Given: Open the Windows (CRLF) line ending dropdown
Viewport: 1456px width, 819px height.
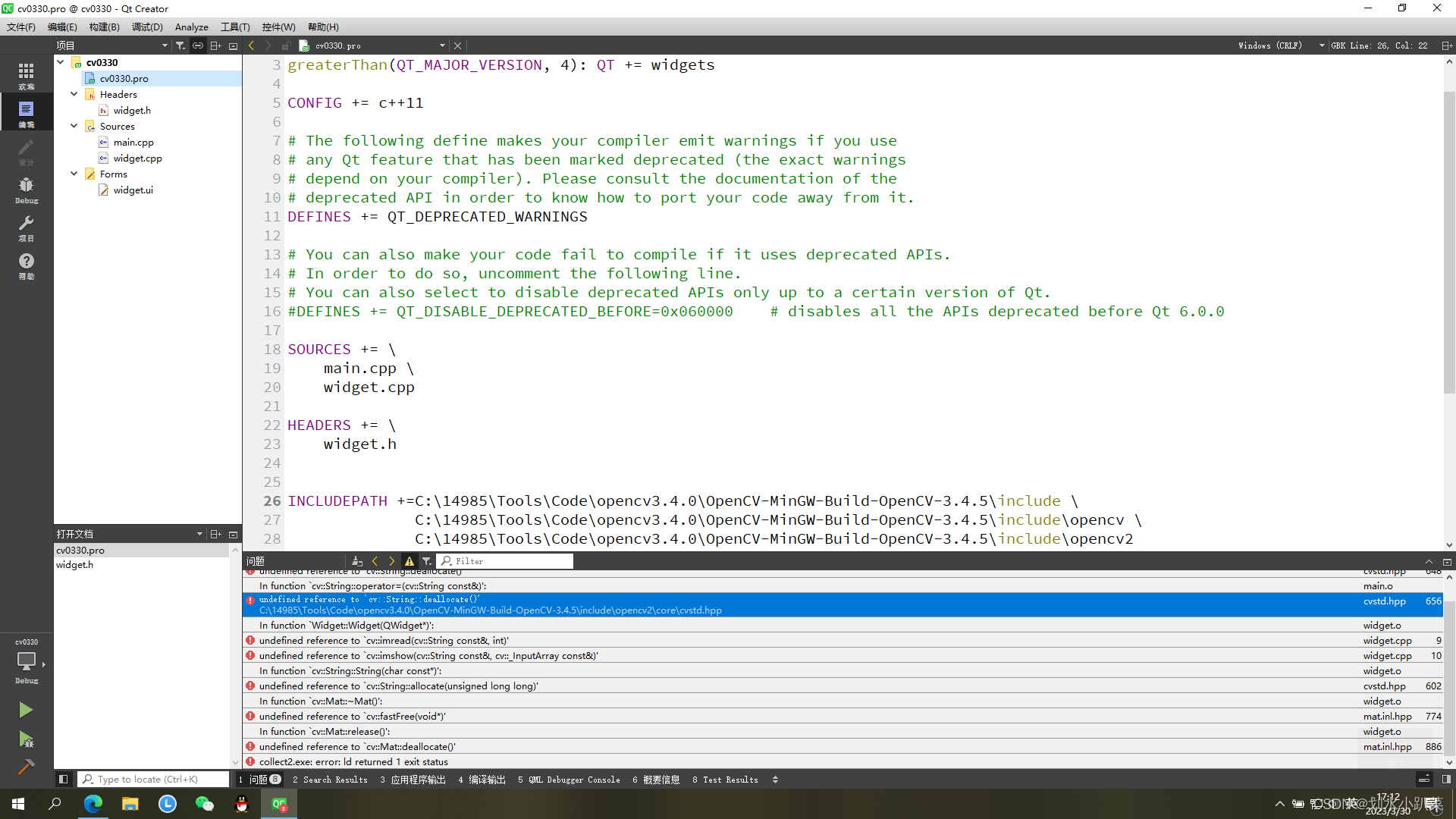Looking at the screenshot, I should 1282,45.
